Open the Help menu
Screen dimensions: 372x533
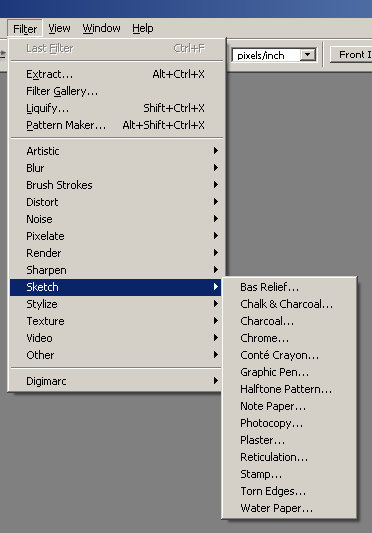click(142, 29)
